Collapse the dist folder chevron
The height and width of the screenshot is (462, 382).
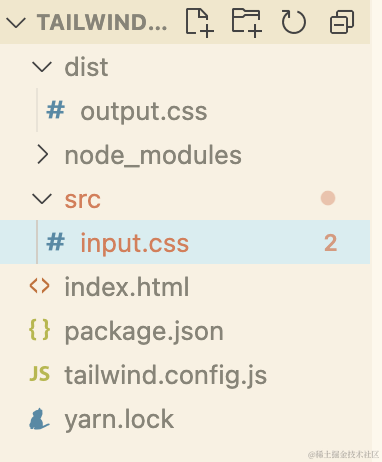tap(42, 67)
